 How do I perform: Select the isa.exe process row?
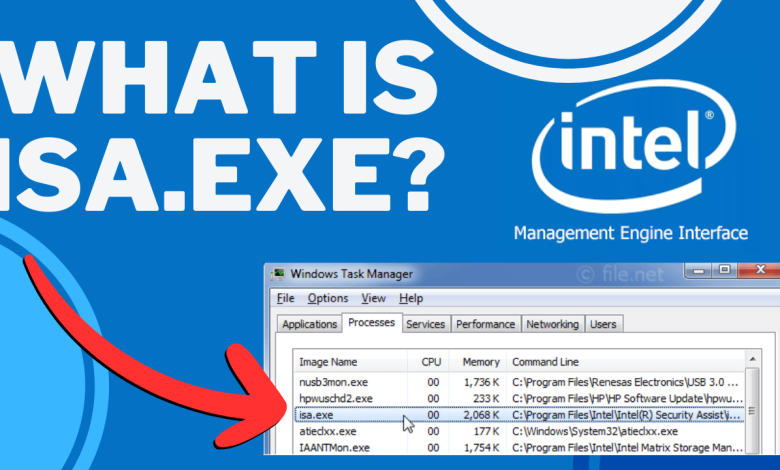[519, 415]
